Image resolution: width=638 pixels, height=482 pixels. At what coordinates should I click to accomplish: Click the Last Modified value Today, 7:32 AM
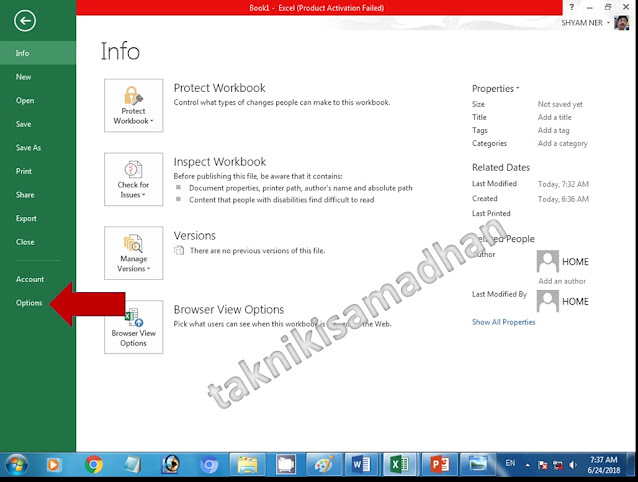click(563, 184)
